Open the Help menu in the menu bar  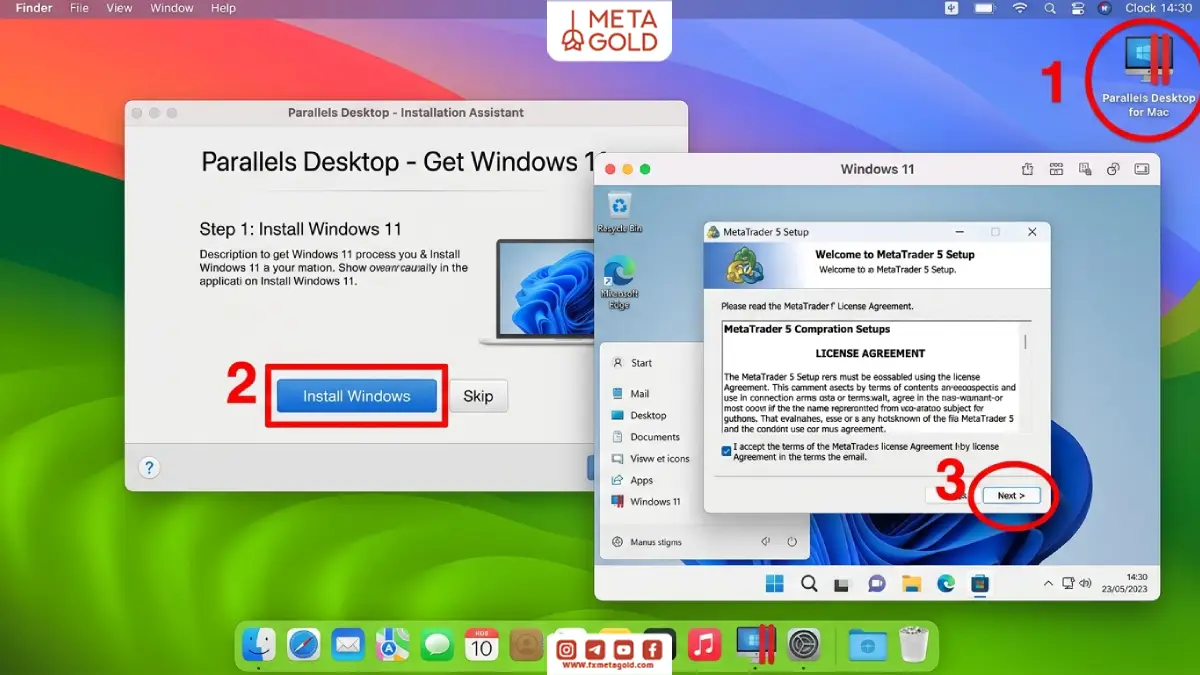click(x=223, y=8)
